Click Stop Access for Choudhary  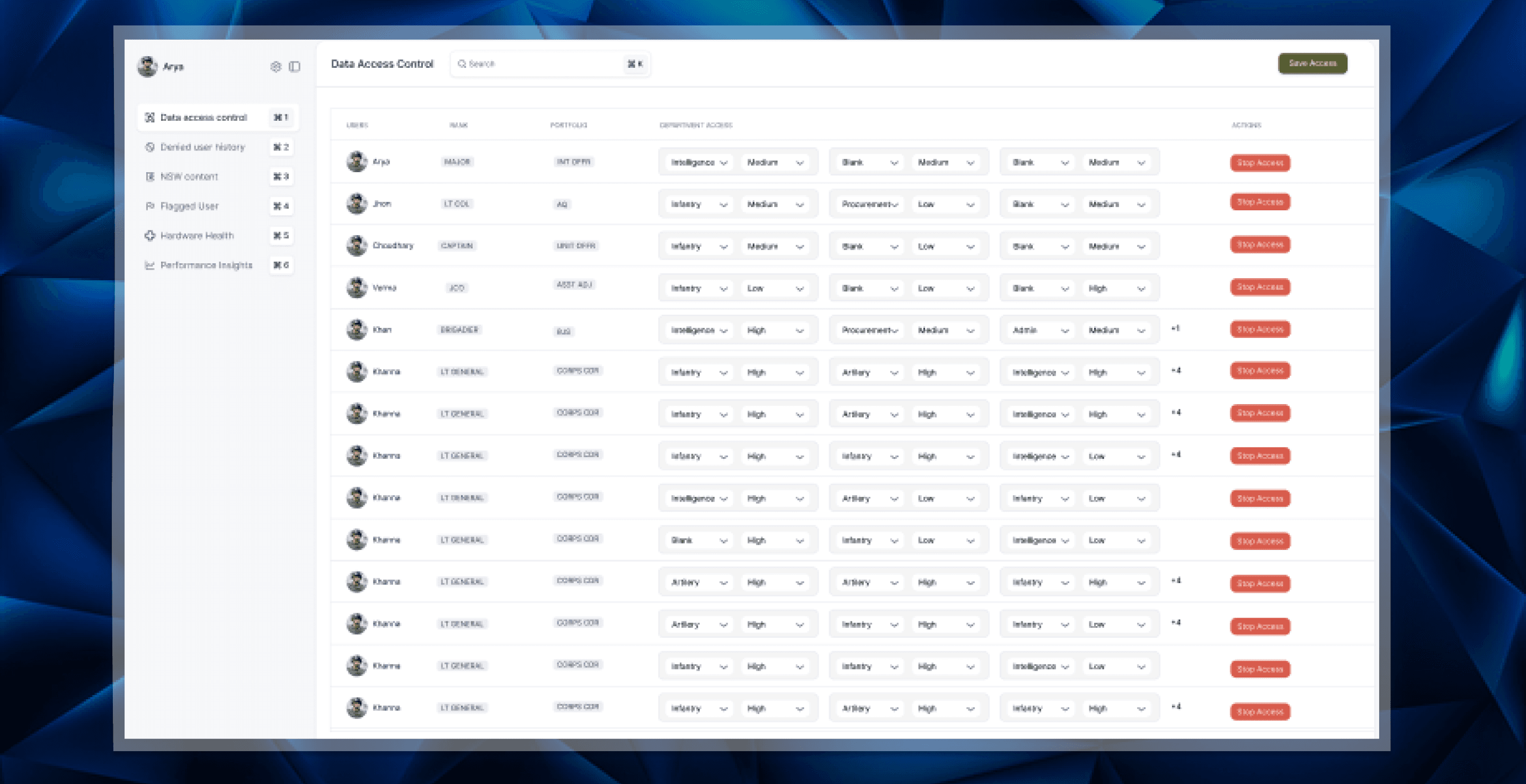pyautogui.click(x=1259, y=245)
